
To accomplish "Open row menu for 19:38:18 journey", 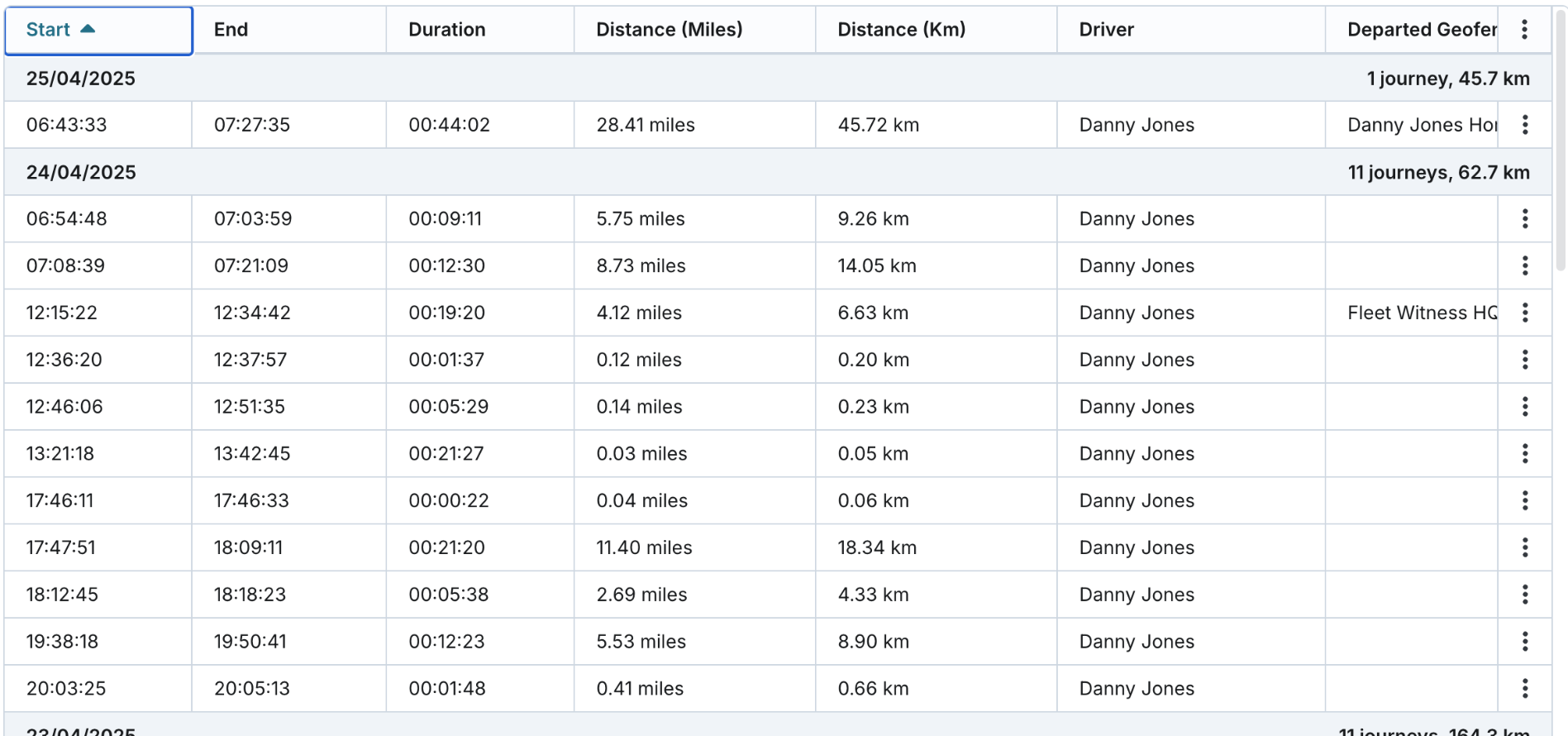I will (x=1524, y=642).
